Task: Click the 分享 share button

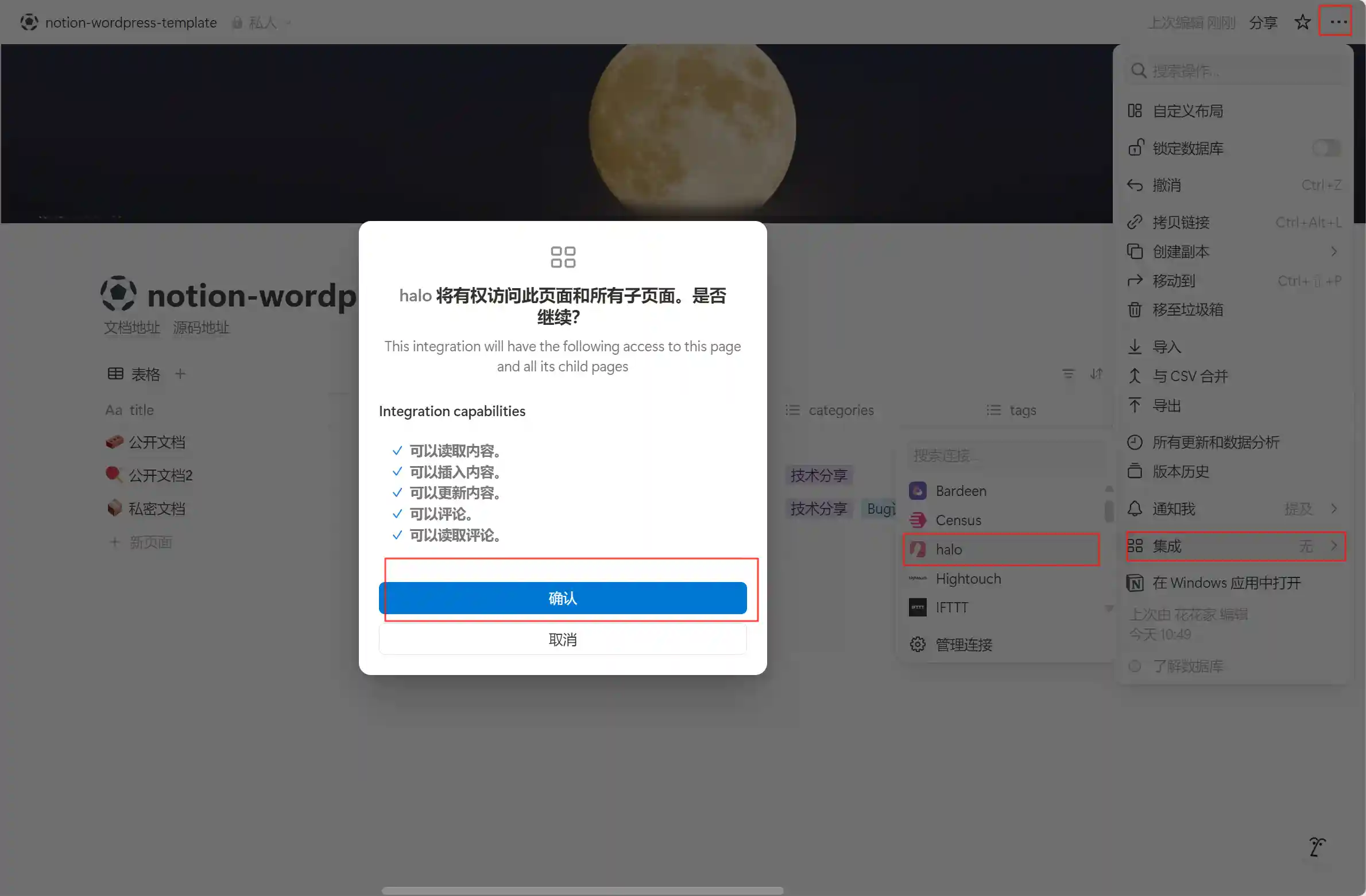Action: pyautogui.click(x=1263, y=22)
